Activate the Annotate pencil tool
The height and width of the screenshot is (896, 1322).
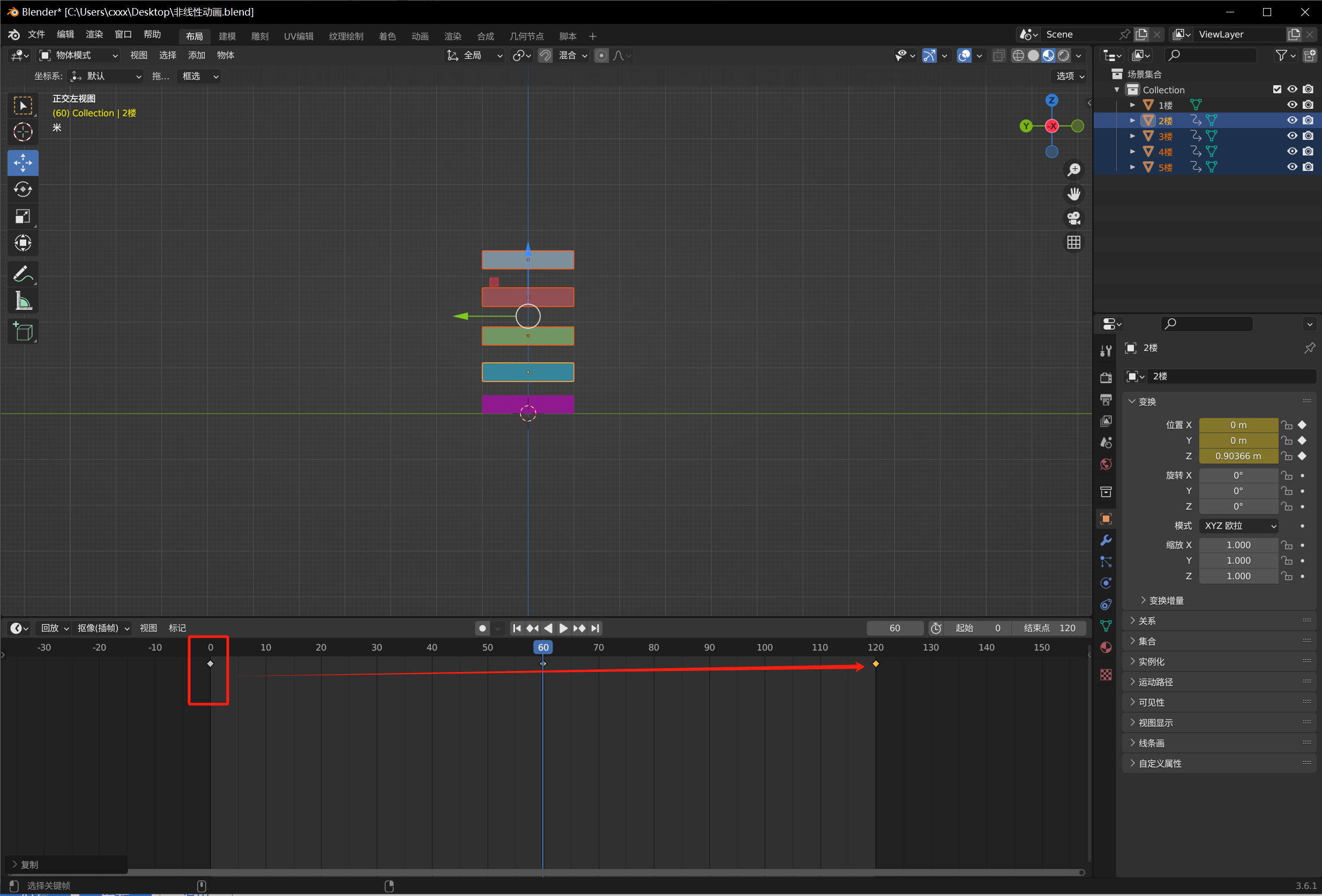pos(23,274)
